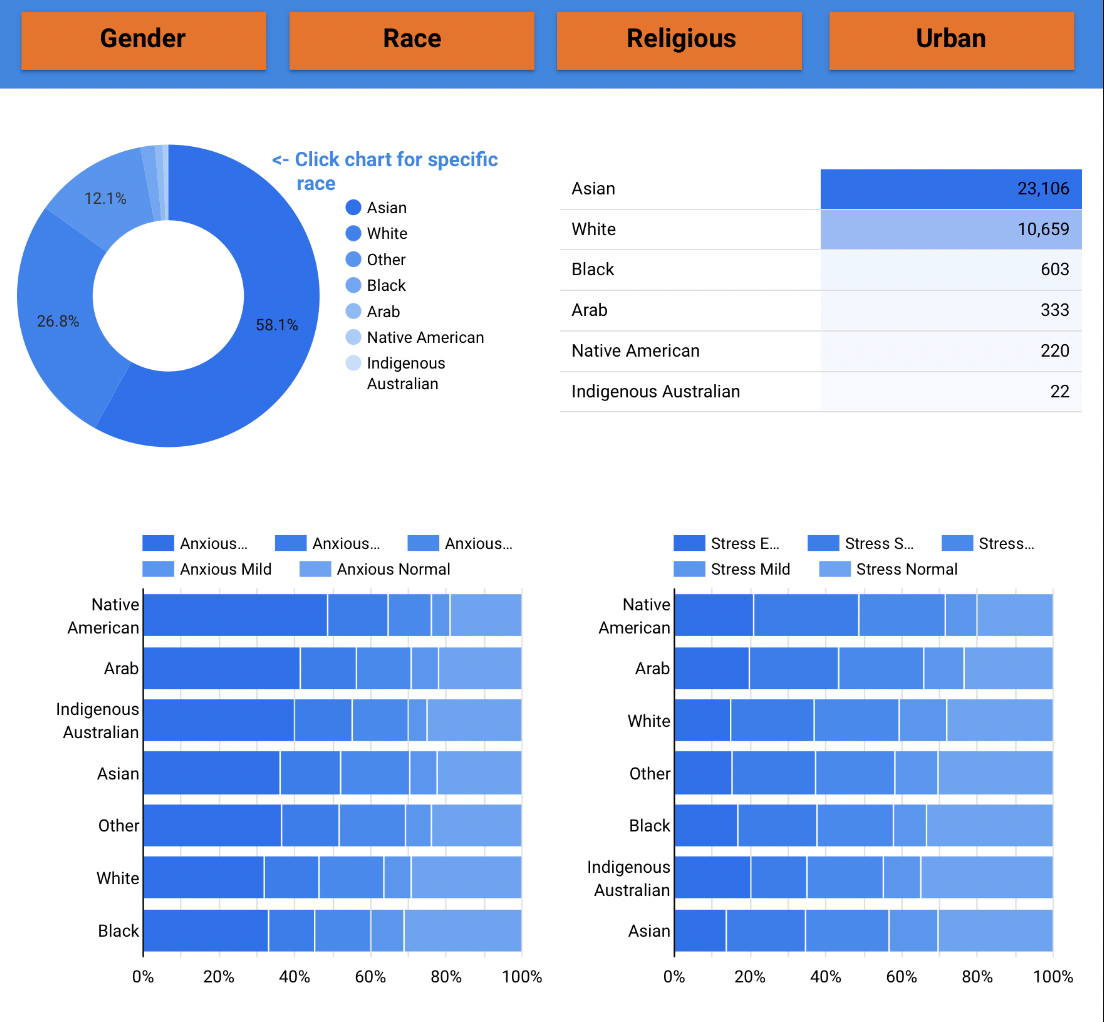
Task: Open the Gender tab
Action: click(143, 40)
